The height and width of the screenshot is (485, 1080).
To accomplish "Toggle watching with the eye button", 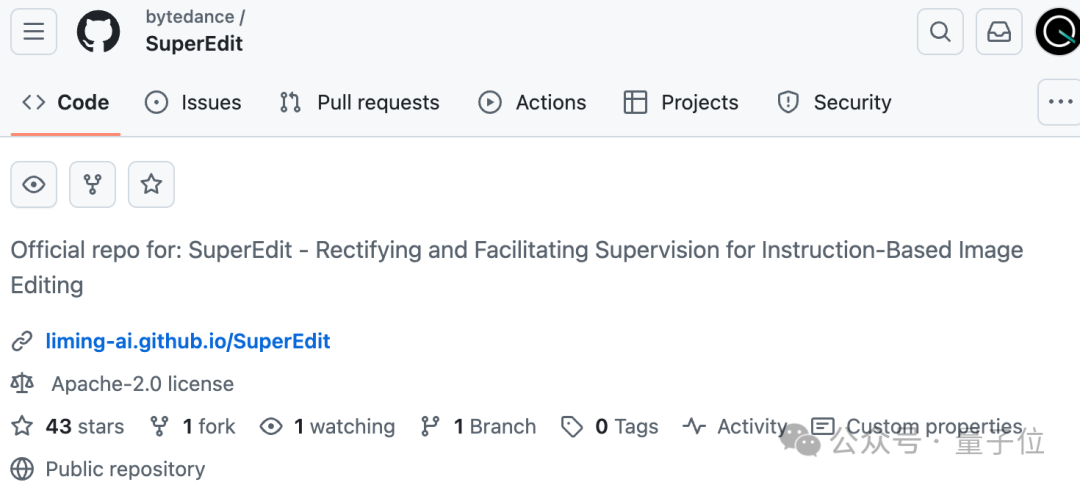I will 34,185.
